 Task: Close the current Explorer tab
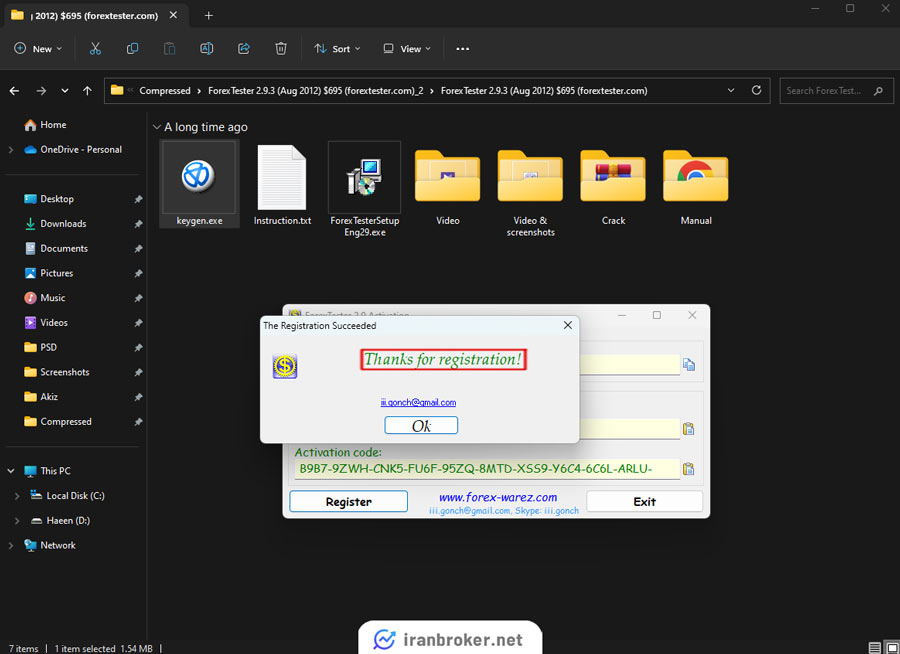click(173, 15)
